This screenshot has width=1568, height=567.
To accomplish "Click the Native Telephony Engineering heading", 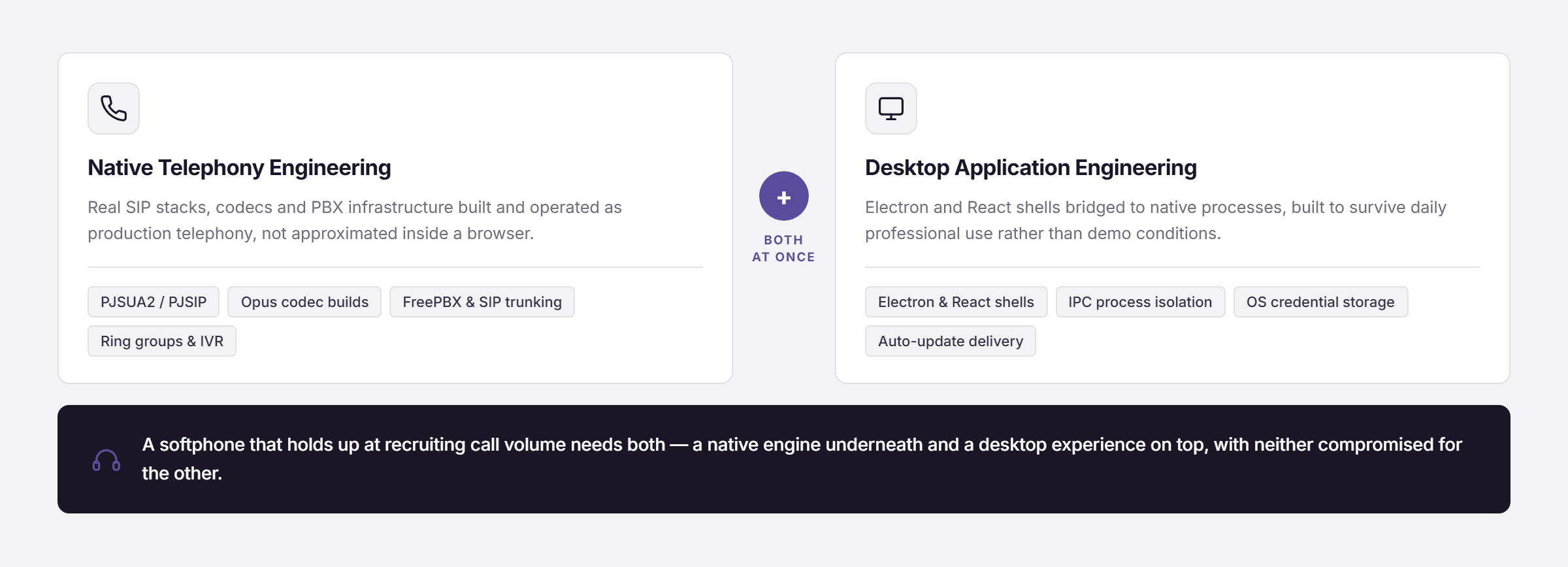I will point(239,168).
